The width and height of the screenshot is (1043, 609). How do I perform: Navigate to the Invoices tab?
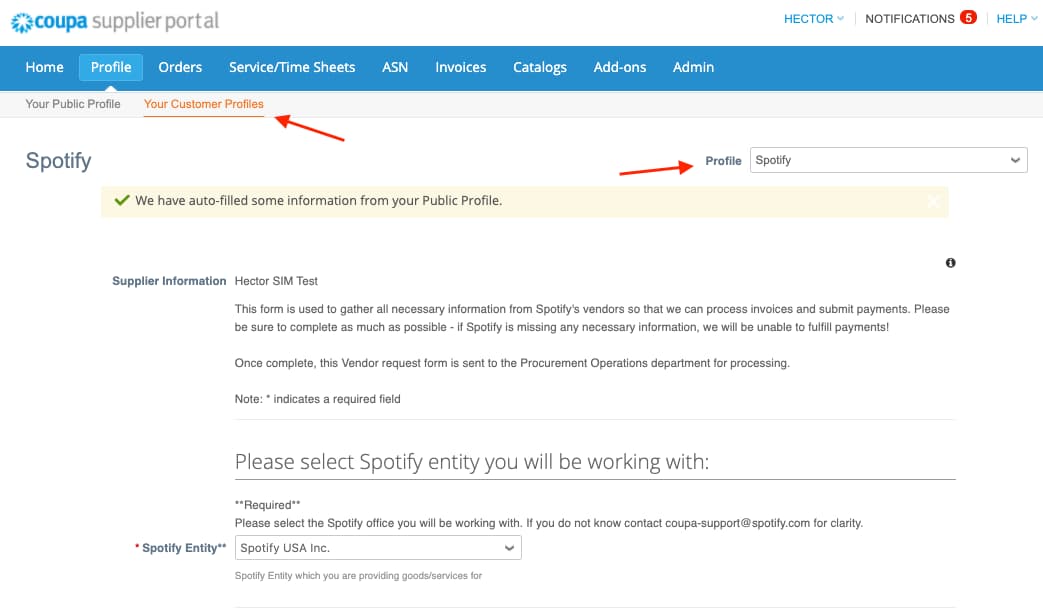(x=460, y=67)
